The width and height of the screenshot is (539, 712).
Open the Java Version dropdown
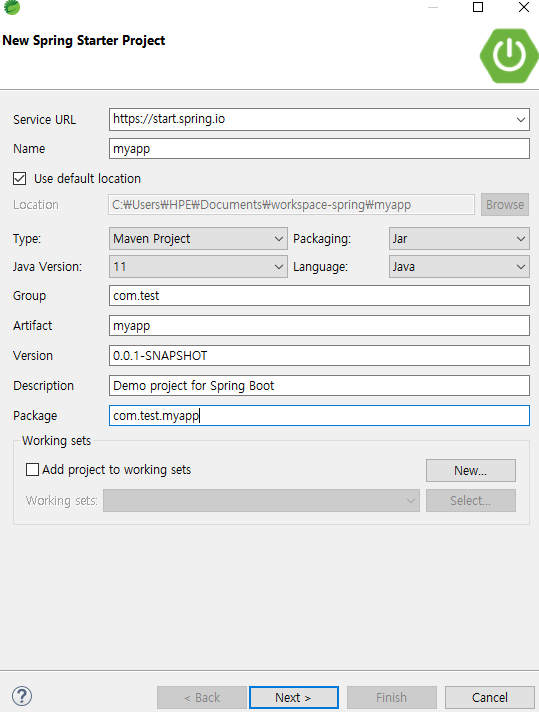click(198, 267)
